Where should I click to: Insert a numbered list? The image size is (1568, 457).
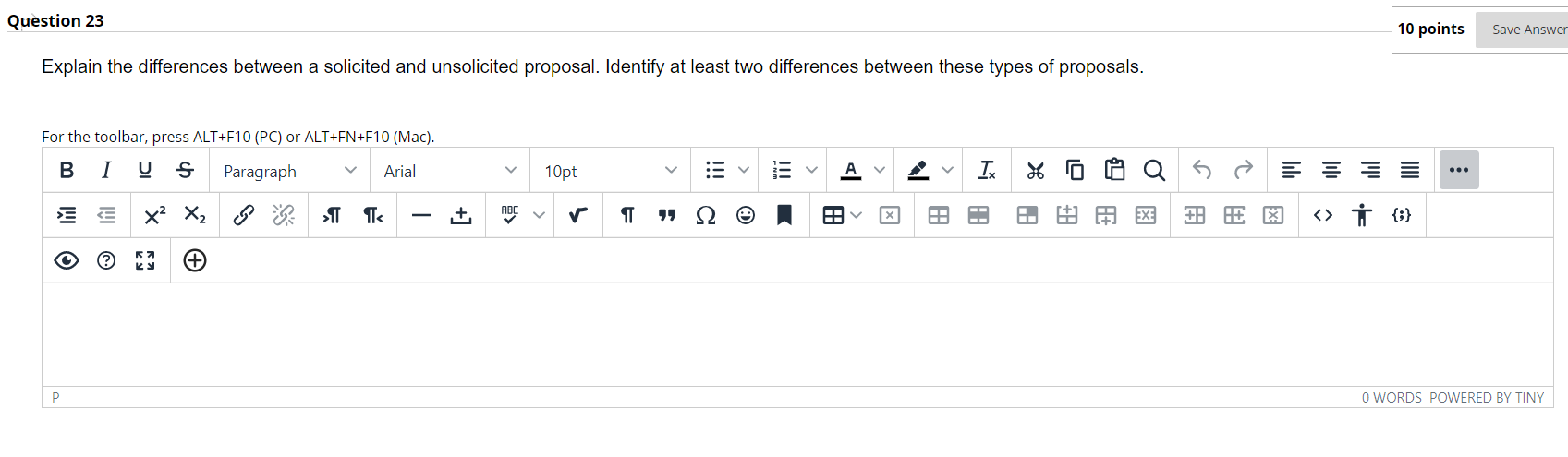[783, 170]
